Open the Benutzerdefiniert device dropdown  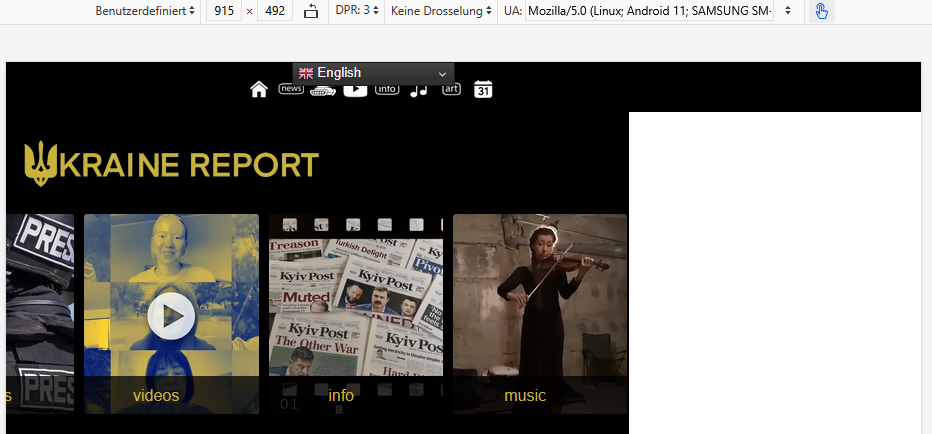146,11
